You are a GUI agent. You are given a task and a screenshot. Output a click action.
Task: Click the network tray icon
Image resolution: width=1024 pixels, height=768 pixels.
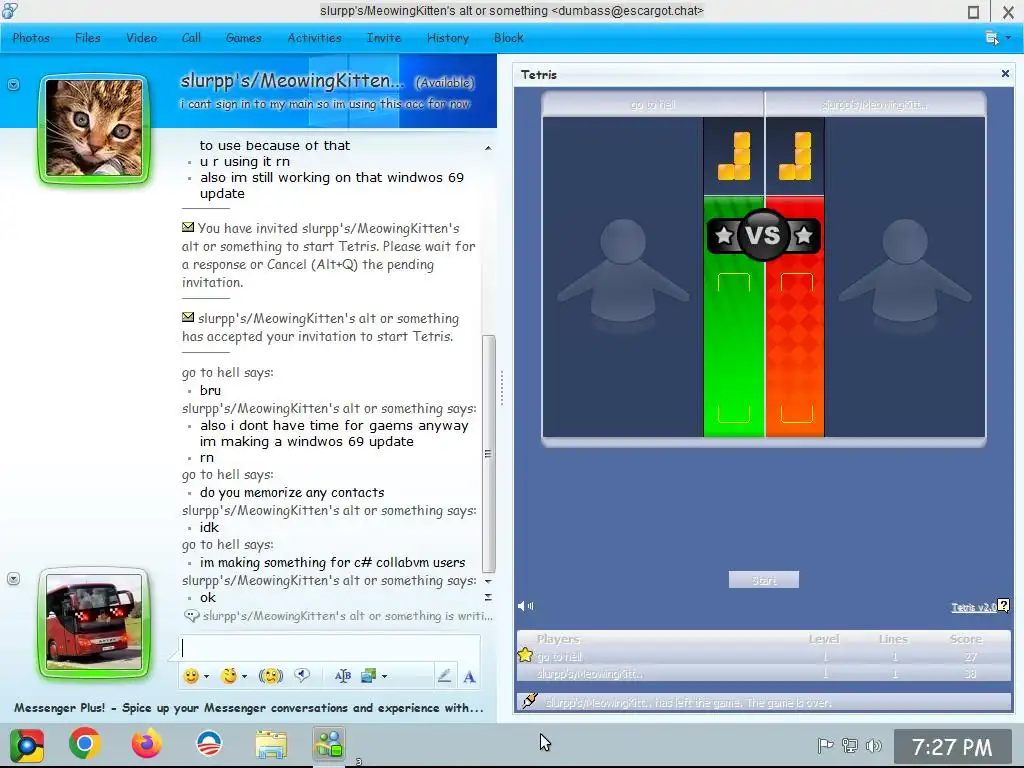850,745
